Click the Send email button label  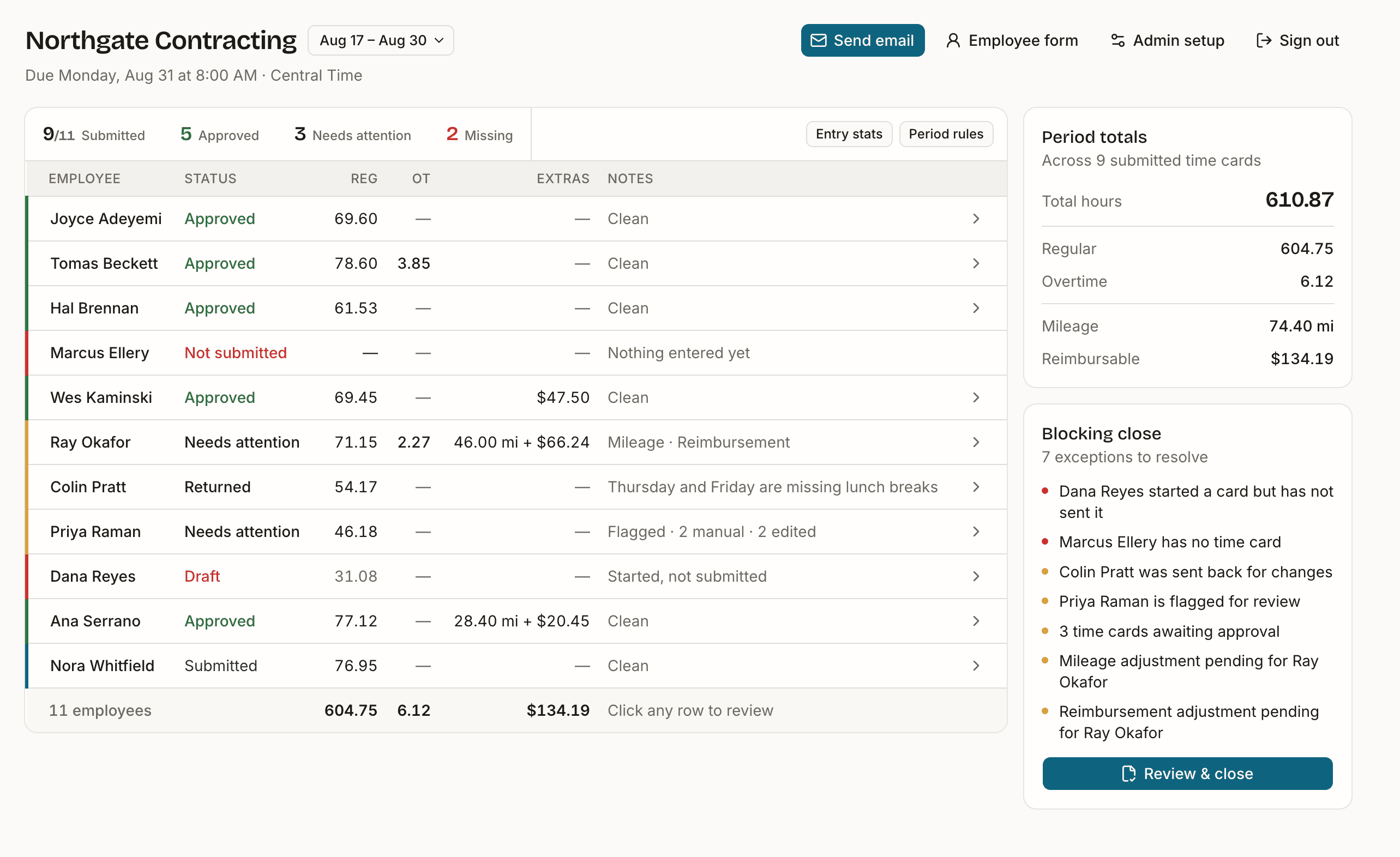[x=873, y=40]
